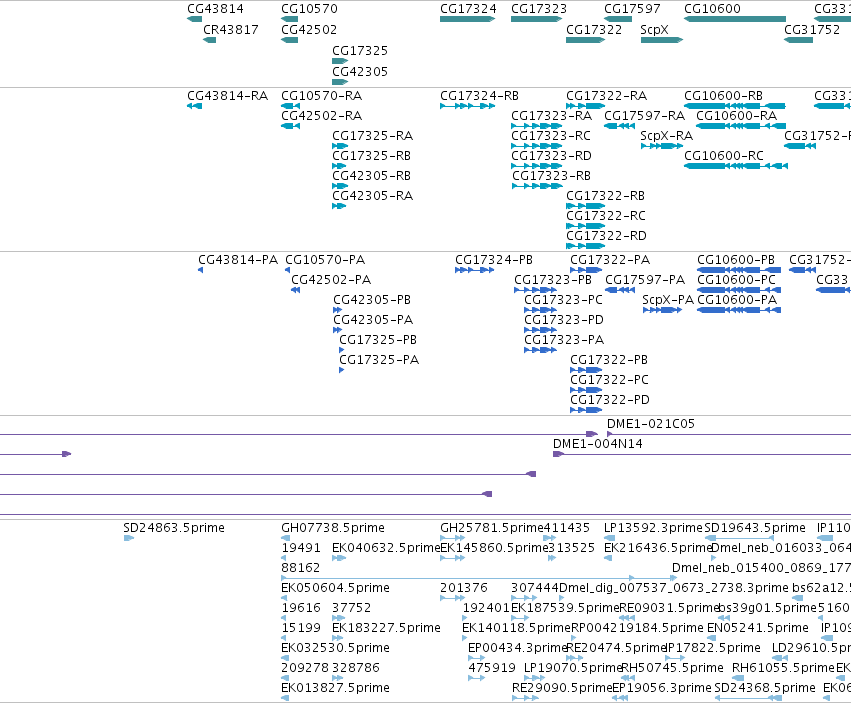The height and width of the screenshot is (703, 851).
Task: Click the CG17322 gene label
Action: pyautogui.click(x=594, y=29)
